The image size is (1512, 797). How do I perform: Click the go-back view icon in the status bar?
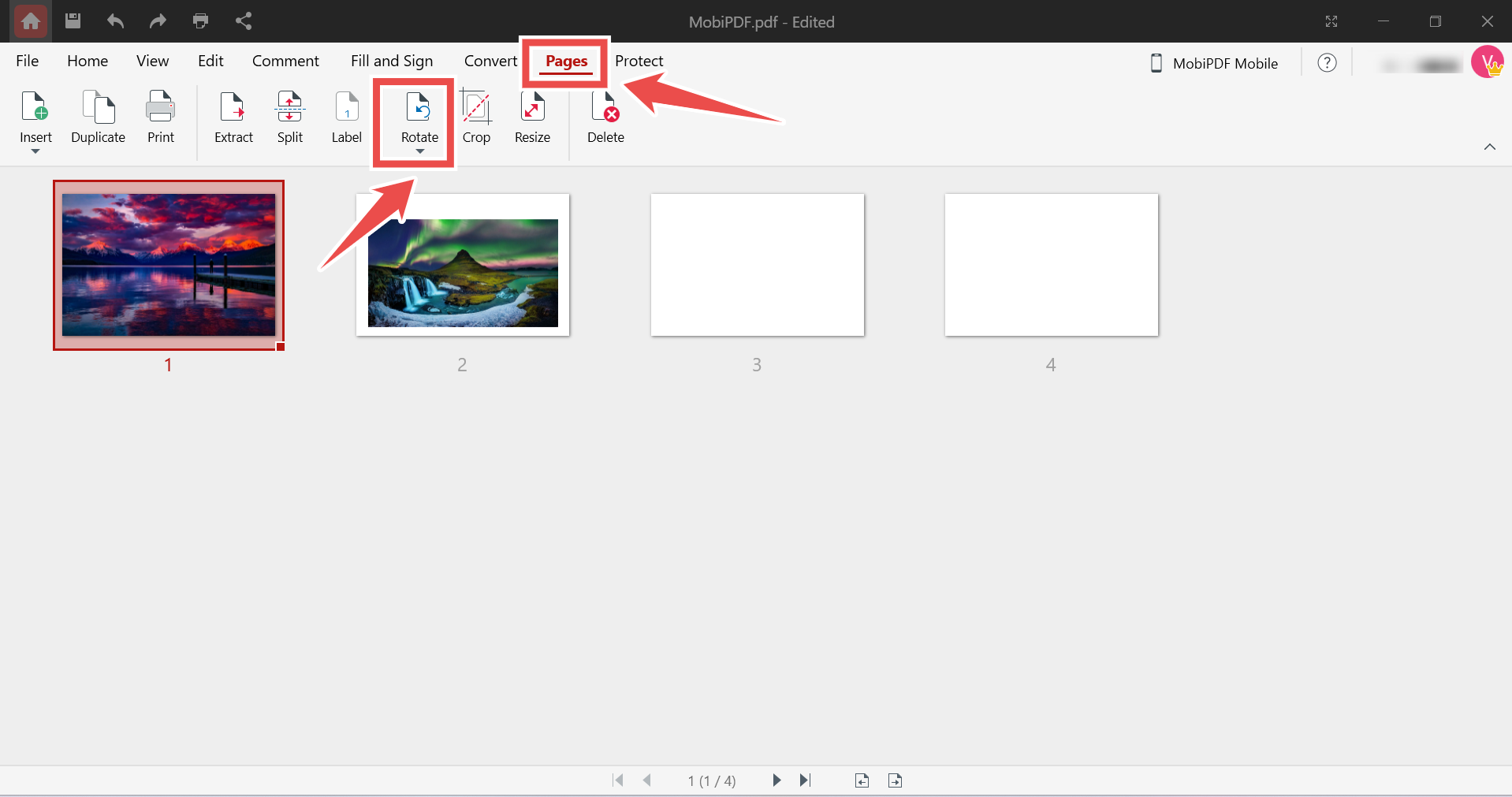pos(862,780)
